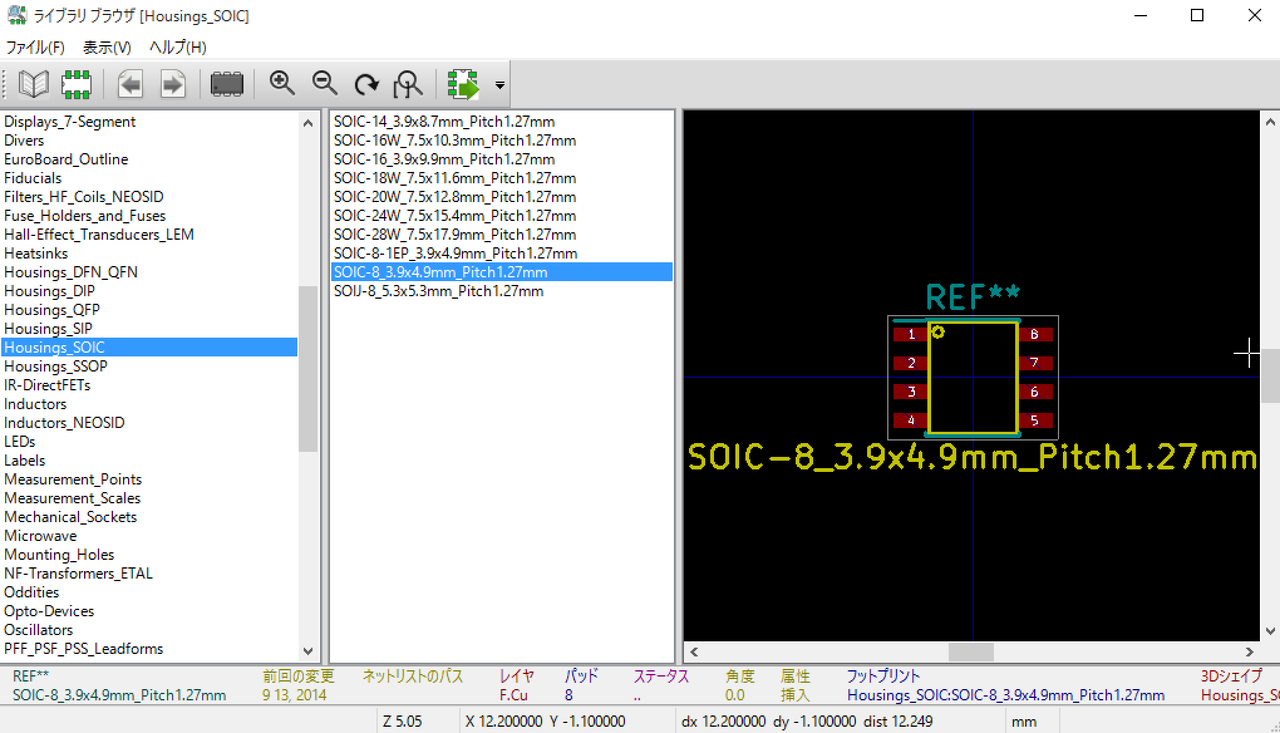Insert footprint into board with green arrow icon
The height and width of the screenshot is (733, 1280).
(x=463, y=85)
